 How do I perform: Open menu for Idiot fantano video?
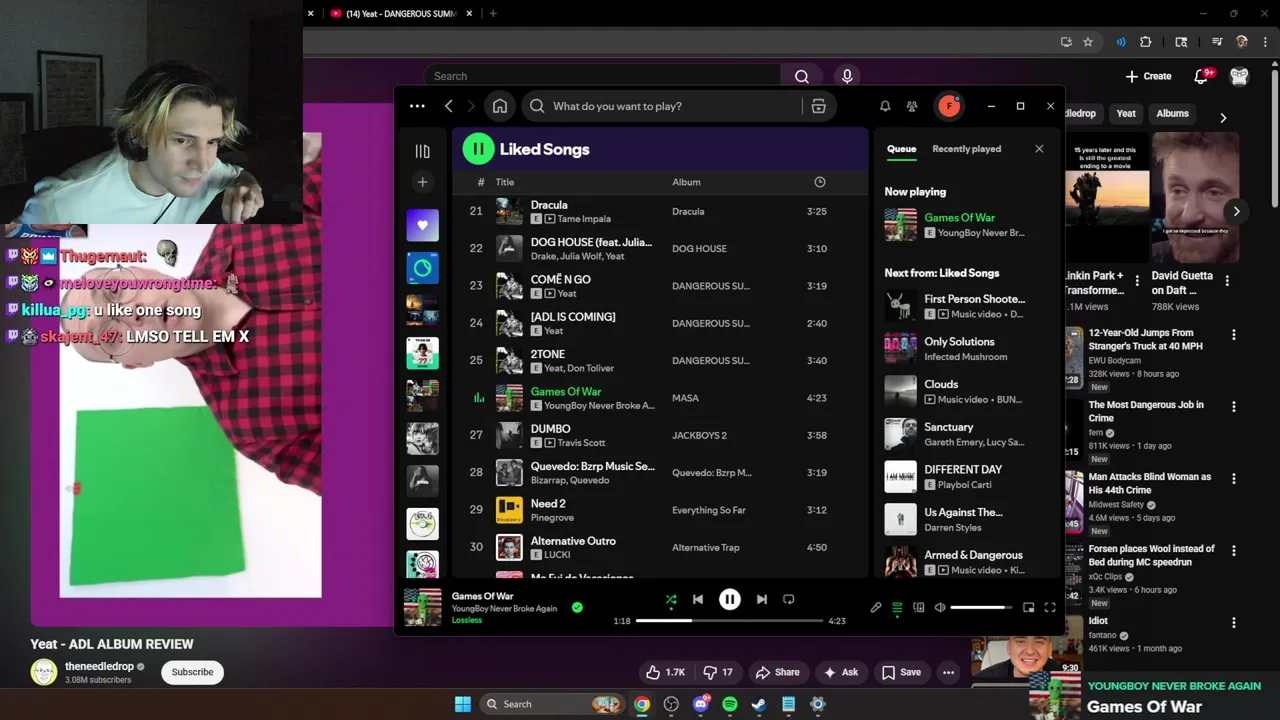tap(1233, 623)
